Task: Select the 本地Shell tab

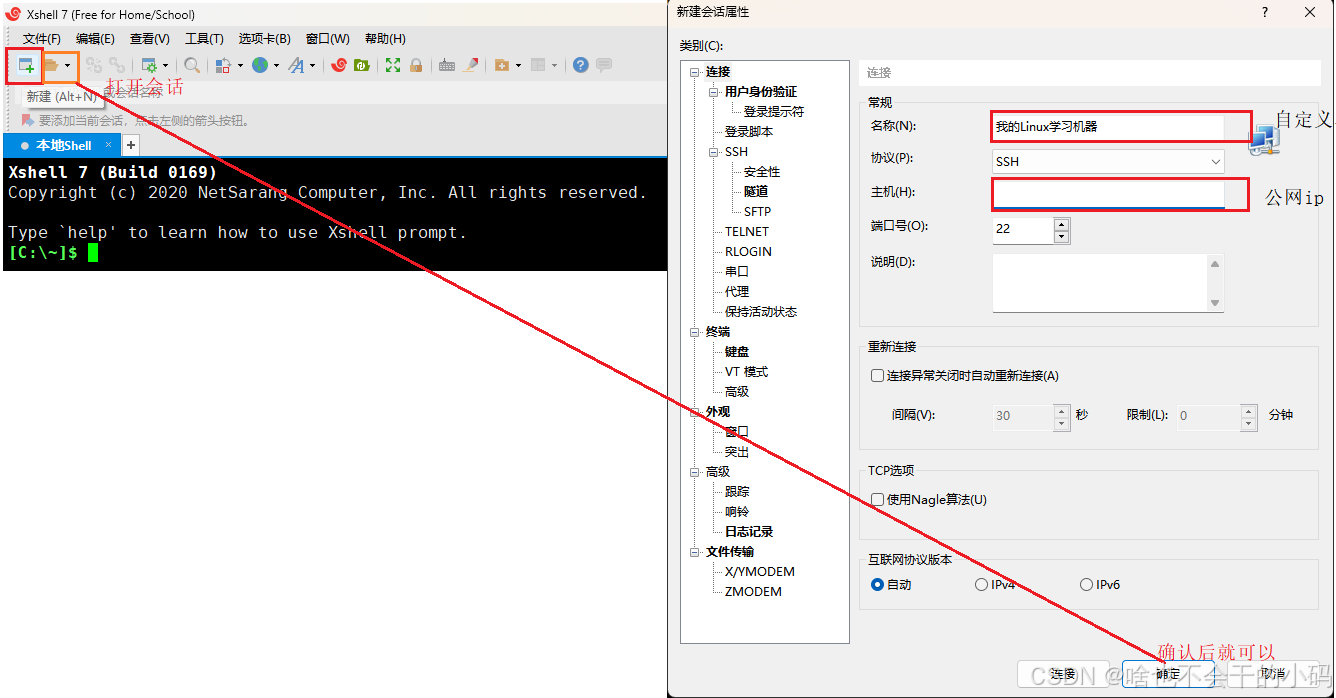Action: (61, 145)
